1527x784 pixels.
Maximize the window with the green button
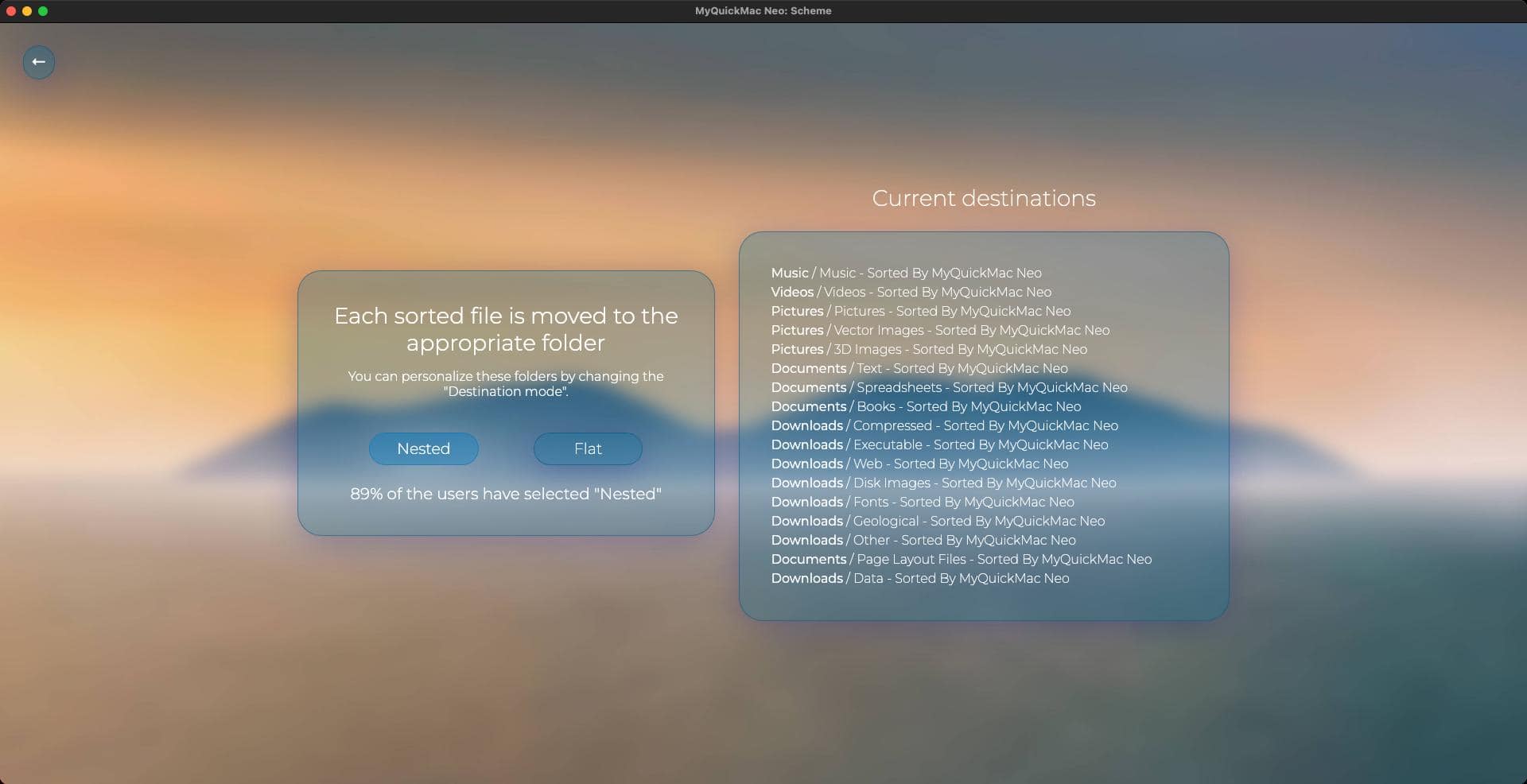[43, 11]
